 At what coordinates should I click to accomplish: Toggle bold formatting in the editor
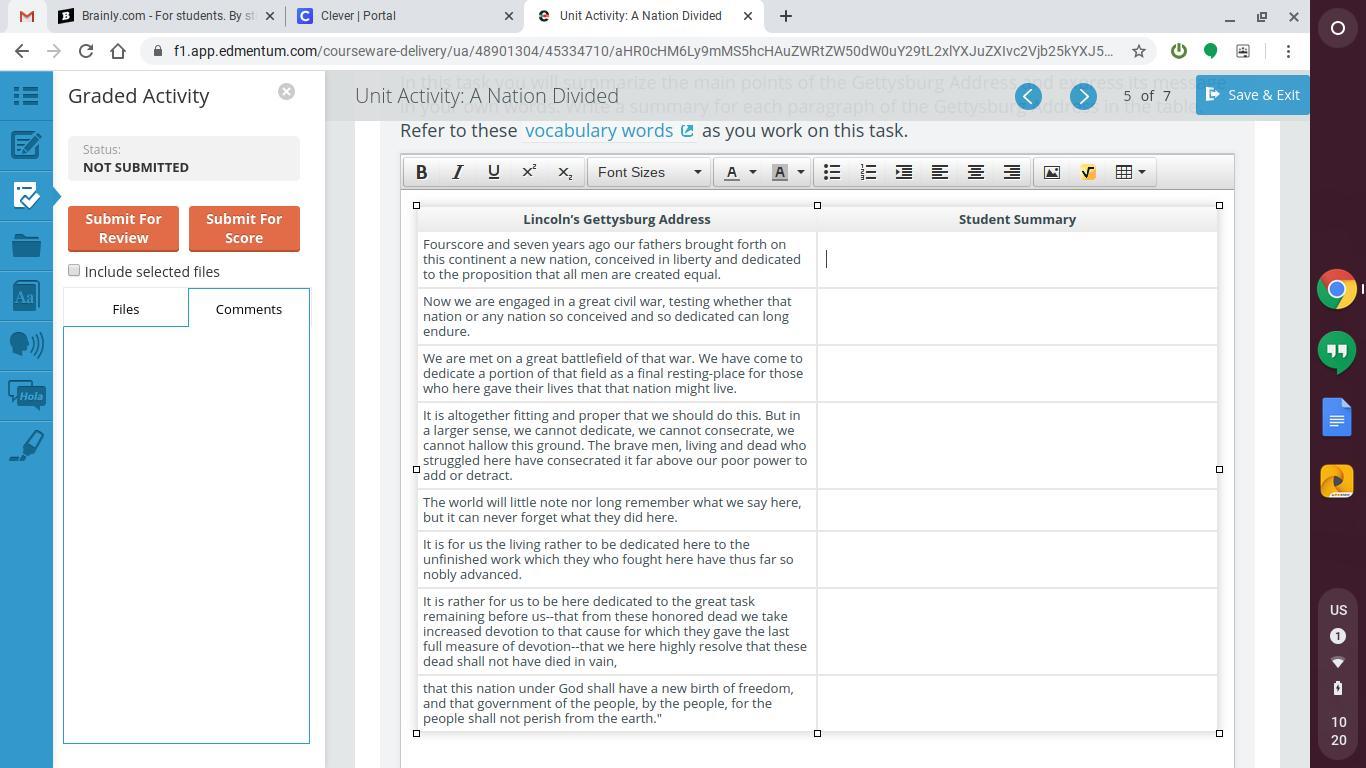tap(421, 172)
